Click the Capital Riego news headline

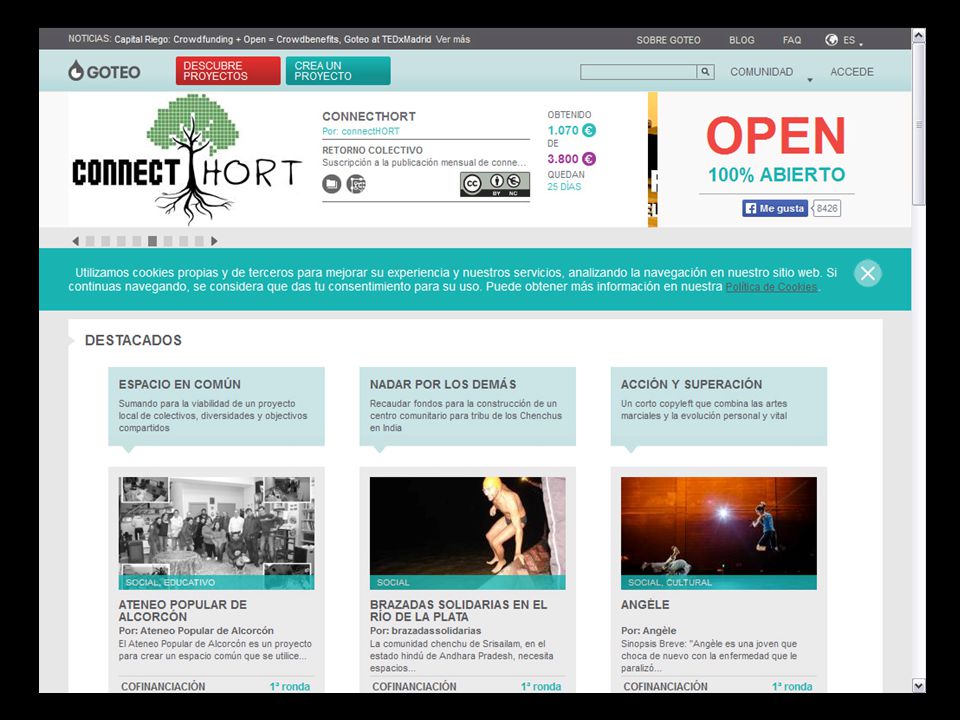coord(272,39)
